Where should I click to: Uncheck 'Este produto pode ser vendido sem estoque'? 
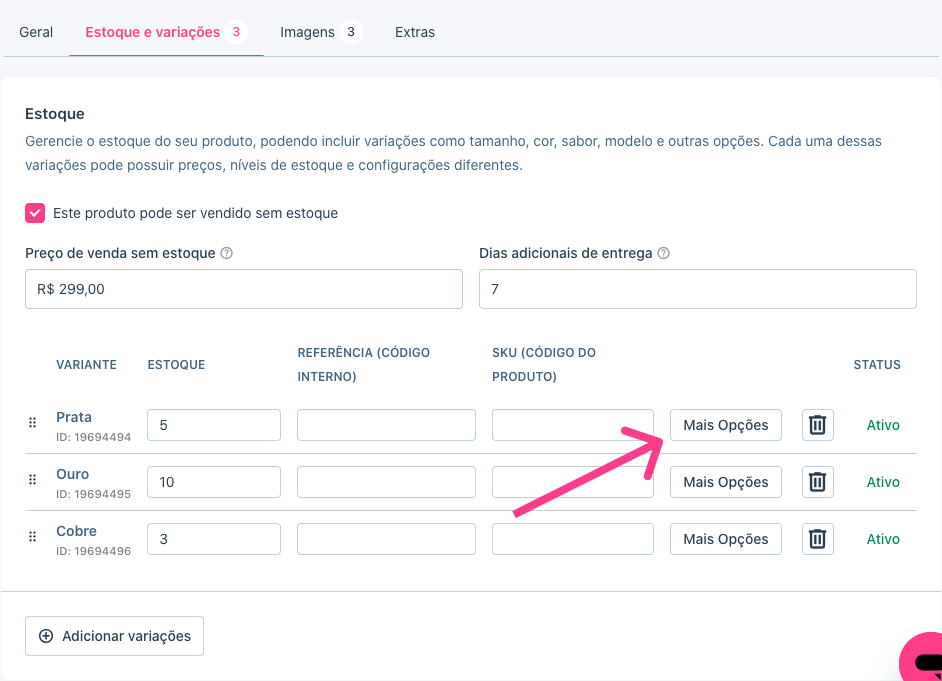(35, 213)
